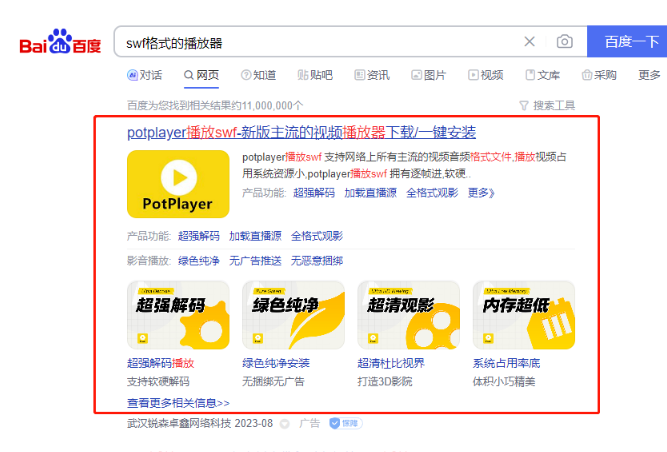Click the 广告 label
Image resolution: width=667 pixels, height=452 pixels.
(x=309, y=424)
